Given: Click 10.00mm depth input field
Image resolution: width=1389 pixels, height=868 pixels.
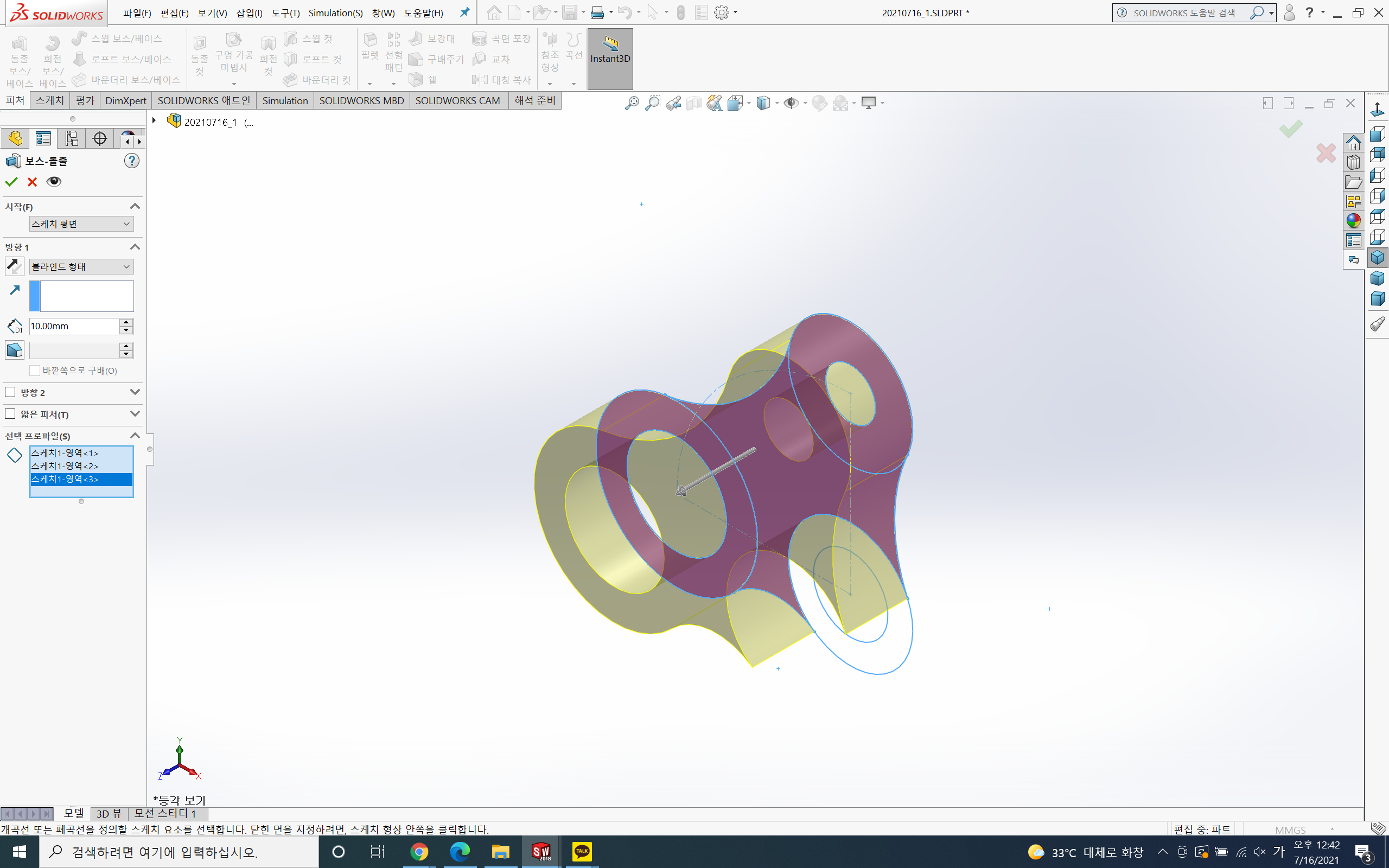Looking at the screenshot, I should click(x=73, y=326).
